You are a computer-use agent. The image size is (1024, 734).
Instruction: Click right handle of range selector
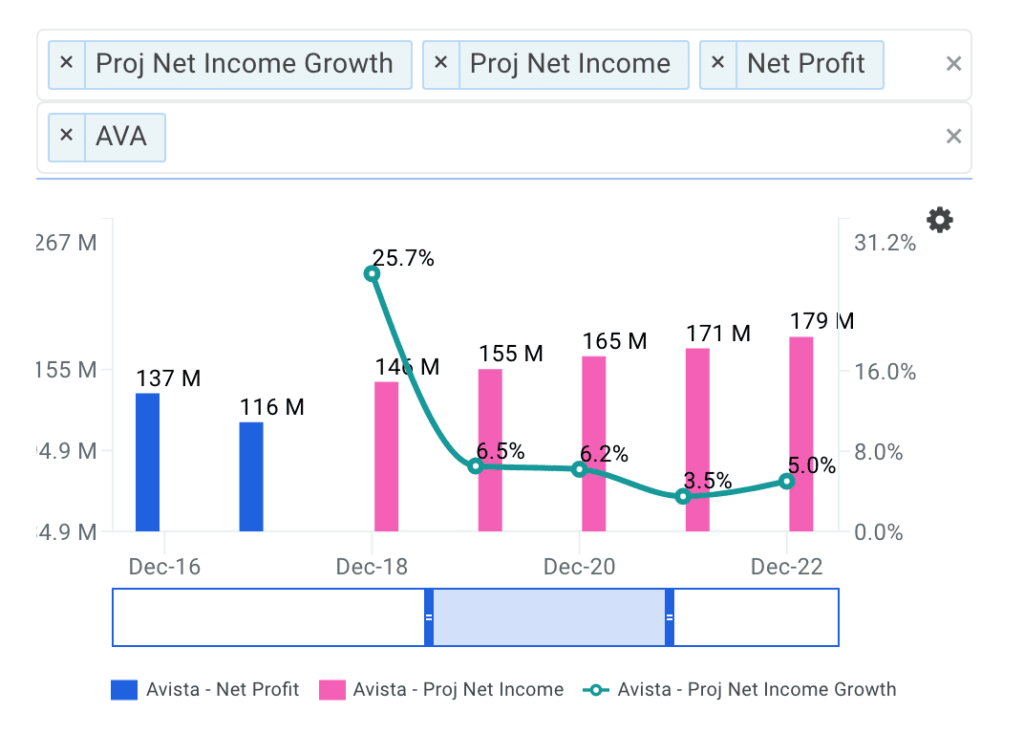click(x=669, y=617)
